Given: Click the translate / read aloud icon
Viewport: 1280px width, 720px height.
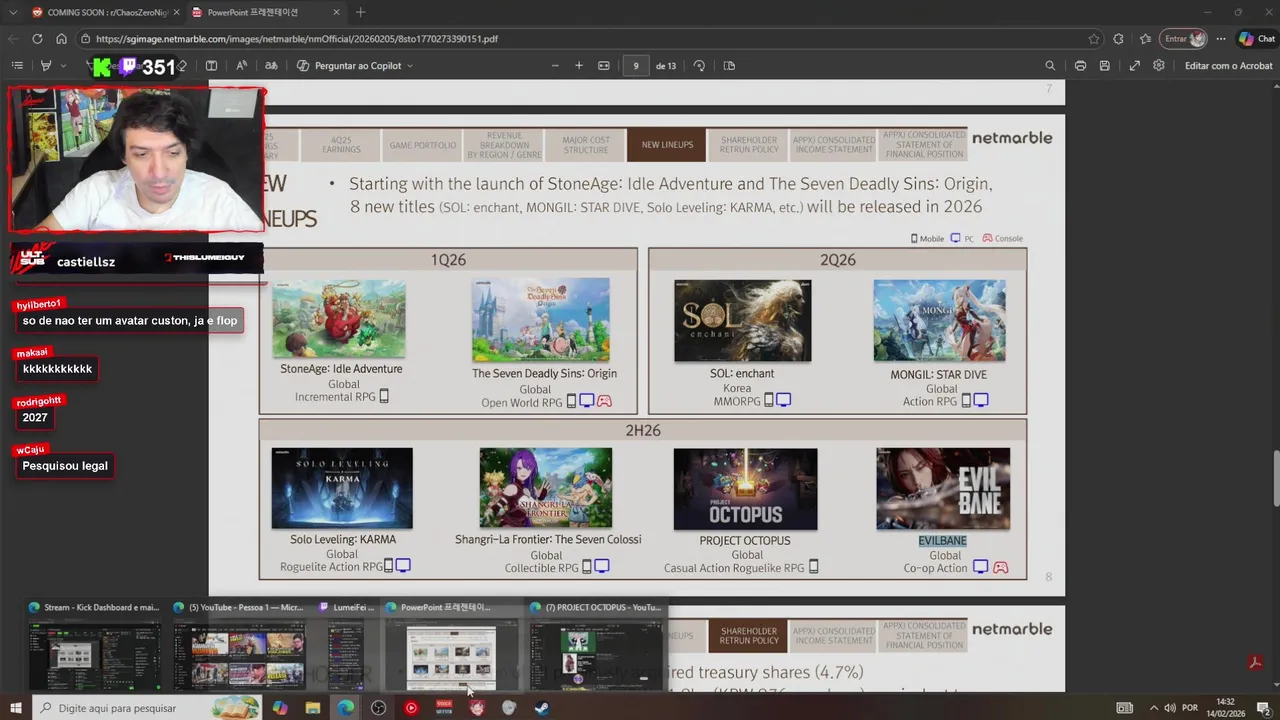Looking at the screenshot, I should (271, 66).
